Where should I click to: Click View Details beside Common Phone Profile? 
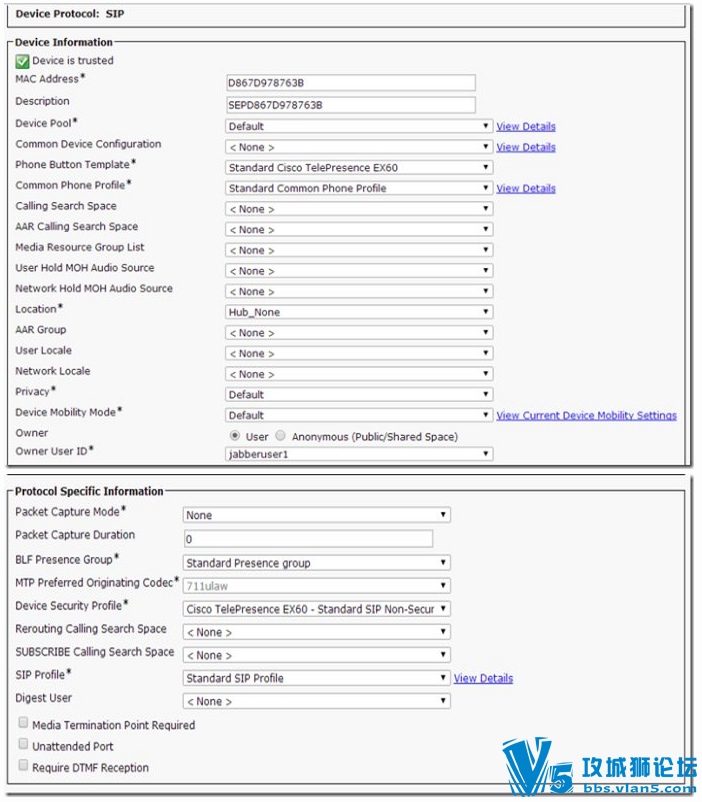coord(525,188)
